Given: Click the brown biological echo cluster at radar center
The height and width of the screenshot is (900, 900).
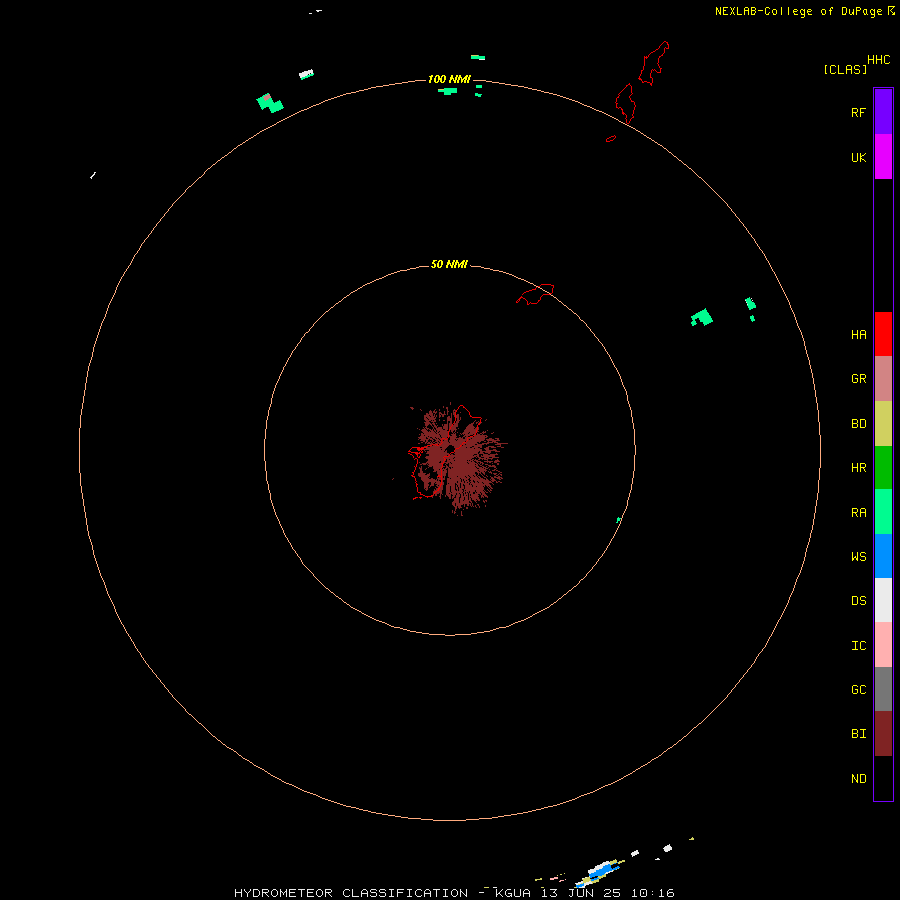Looking at the screenshot, I should tap(457, 459).
